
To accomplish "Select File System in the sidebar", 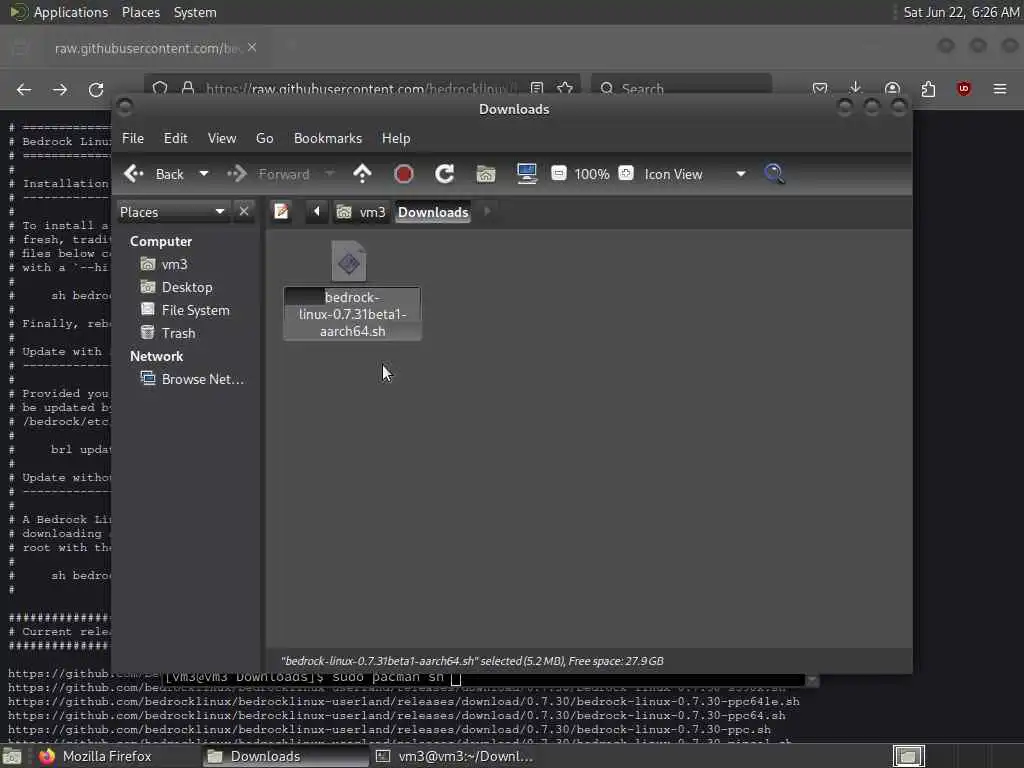I will [x=185, y=310].
